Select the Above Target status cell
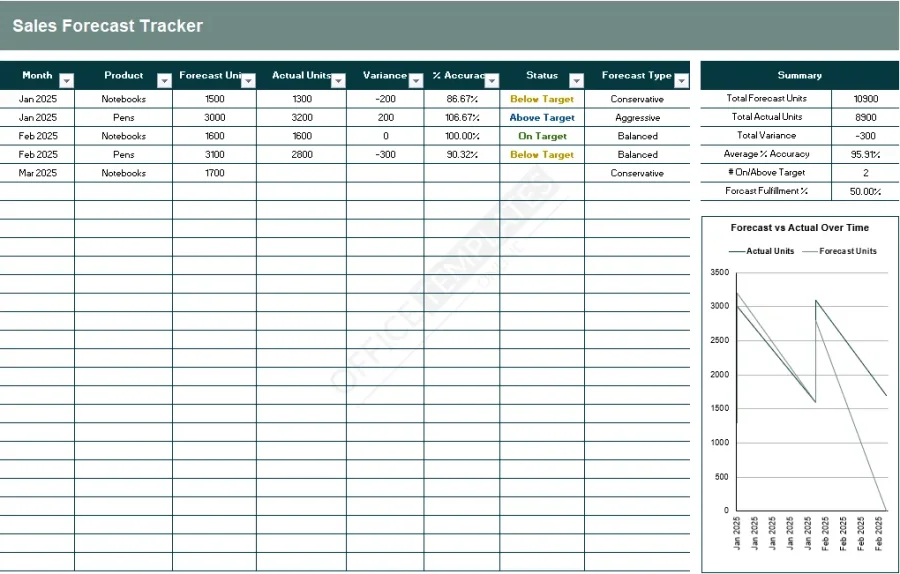Image resolution: width=900 pixels, height=574 pixels. click(542, 118)
